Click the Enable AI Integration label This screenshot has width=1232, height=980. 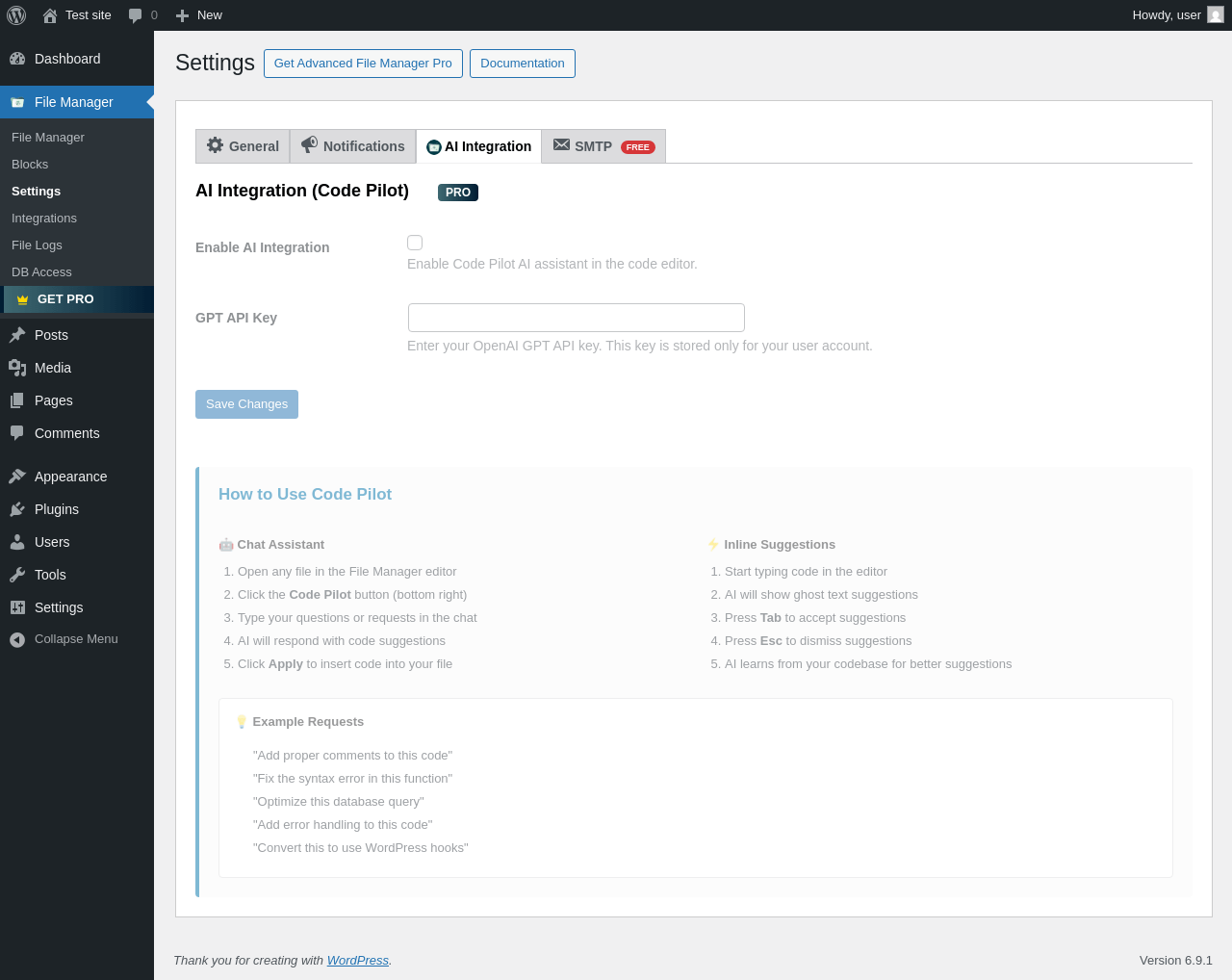(263, 247)
